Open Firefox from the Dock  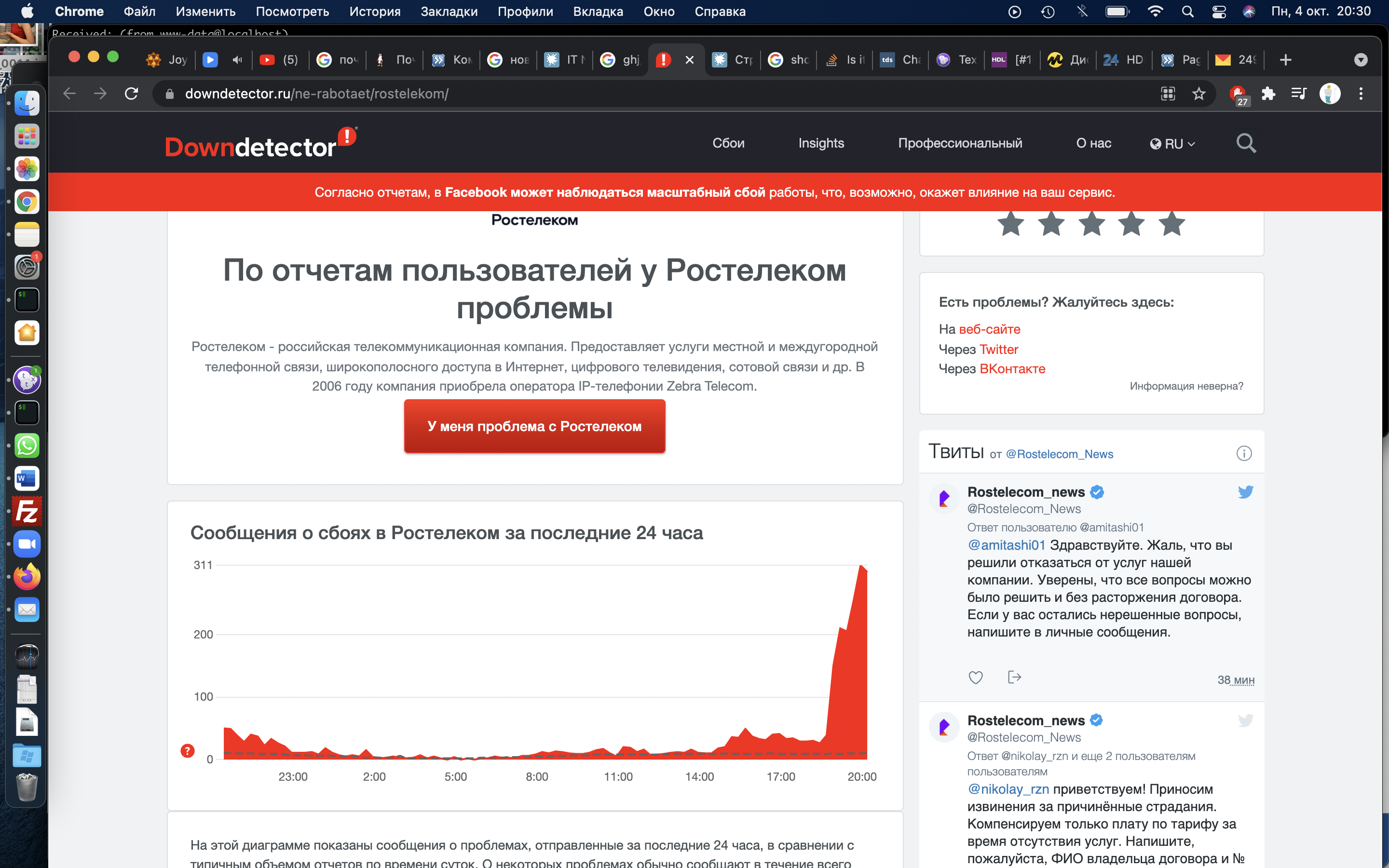(x=27, y=576)
